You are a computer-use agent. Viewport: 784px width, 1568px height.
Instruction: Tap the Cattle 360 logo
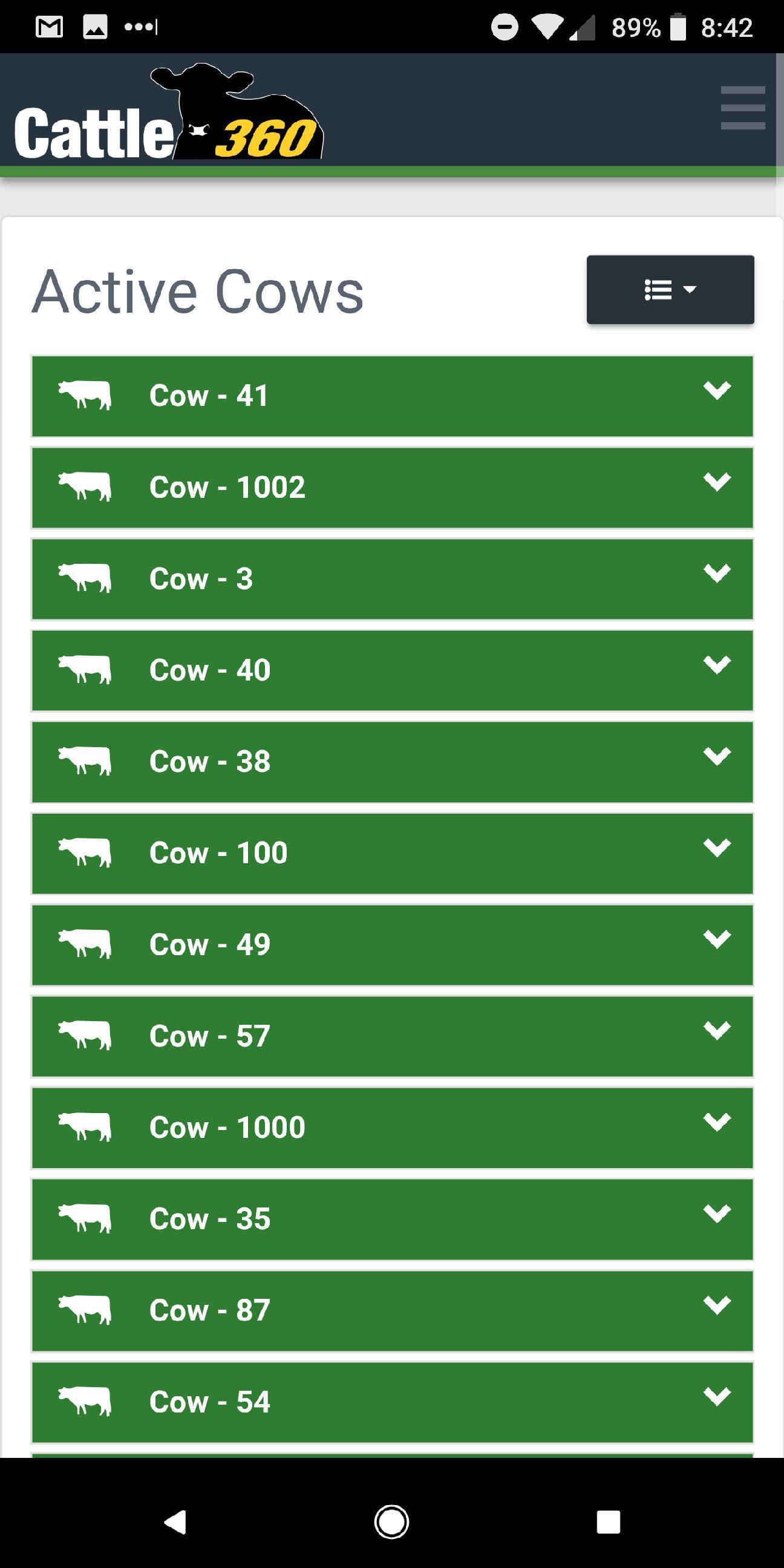coord(169,111)
